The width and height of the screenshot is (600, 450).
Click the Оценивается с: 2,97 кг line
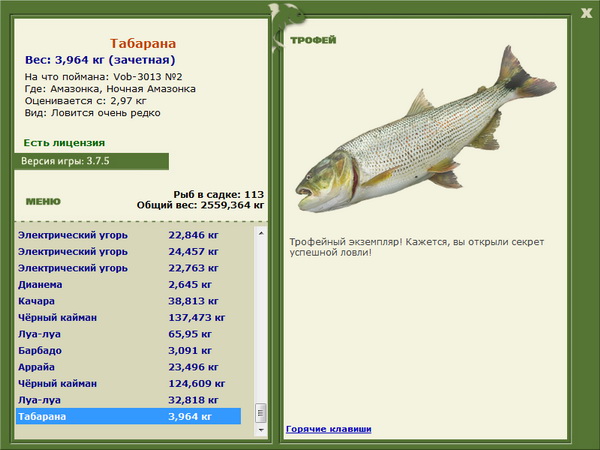pyautogui.click(x=86, y=101)
